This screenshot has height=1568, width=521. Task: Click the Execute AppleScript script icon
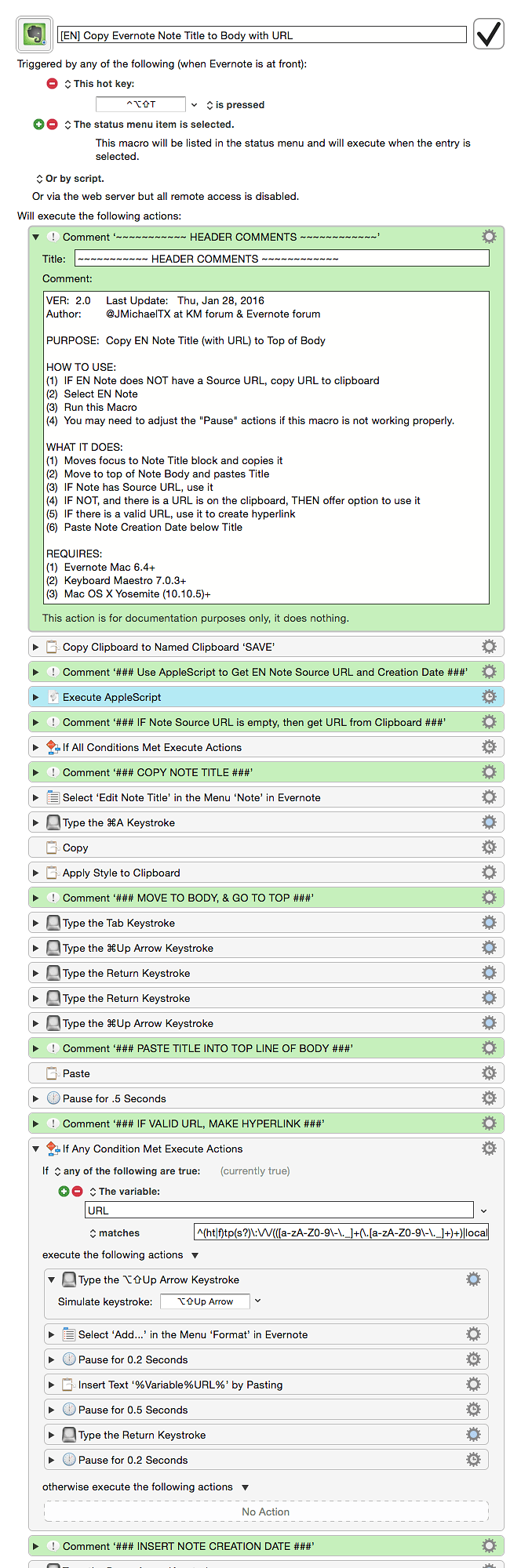(x=53, y=697)
